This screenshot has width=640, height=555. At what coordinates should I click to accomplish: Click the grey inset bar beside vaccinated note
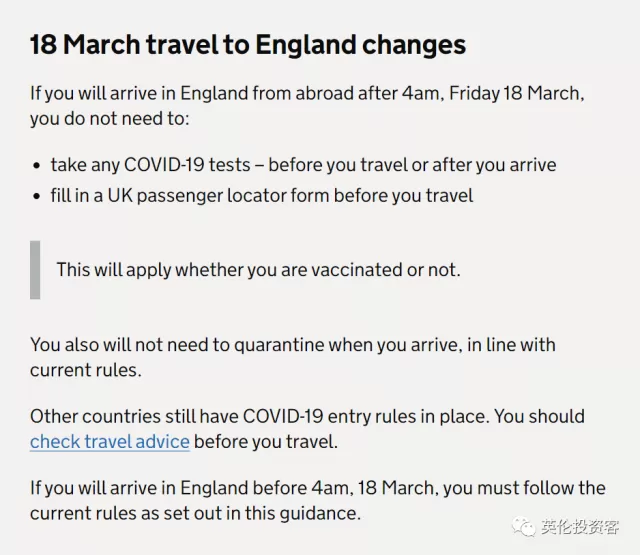coord(35,270)
